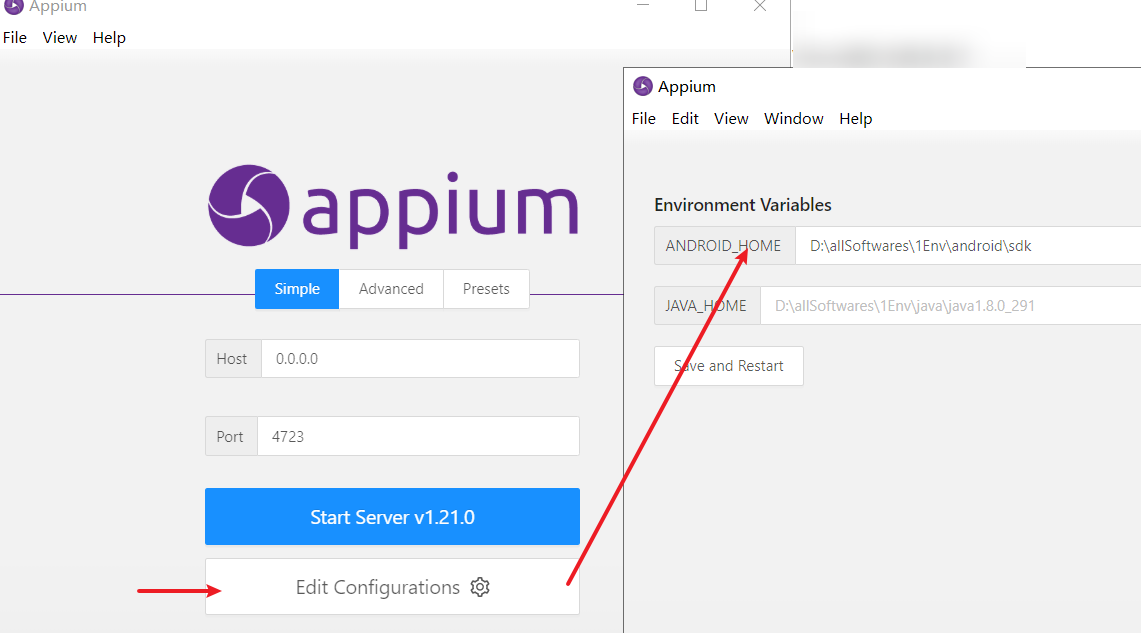
Task: Switch to the Presets tab
Action: (486, 289)
